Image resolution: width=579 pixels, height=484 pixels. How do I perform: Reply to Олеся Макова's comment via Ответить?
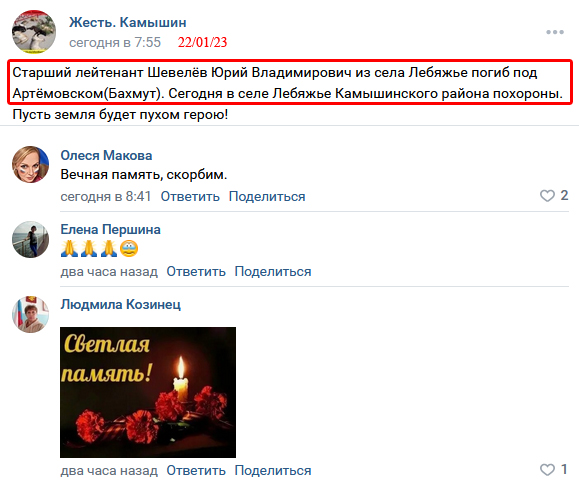pyautogui.click(x=190, y=196)
